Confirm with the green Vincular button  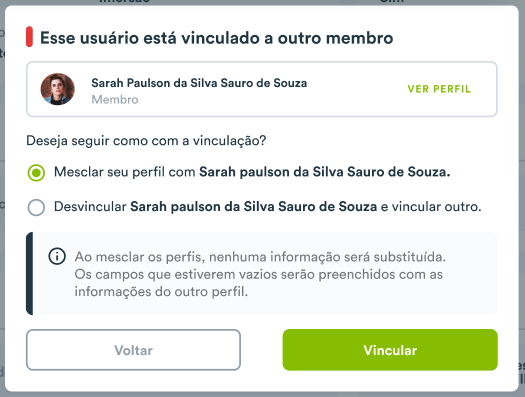point(390,350)
